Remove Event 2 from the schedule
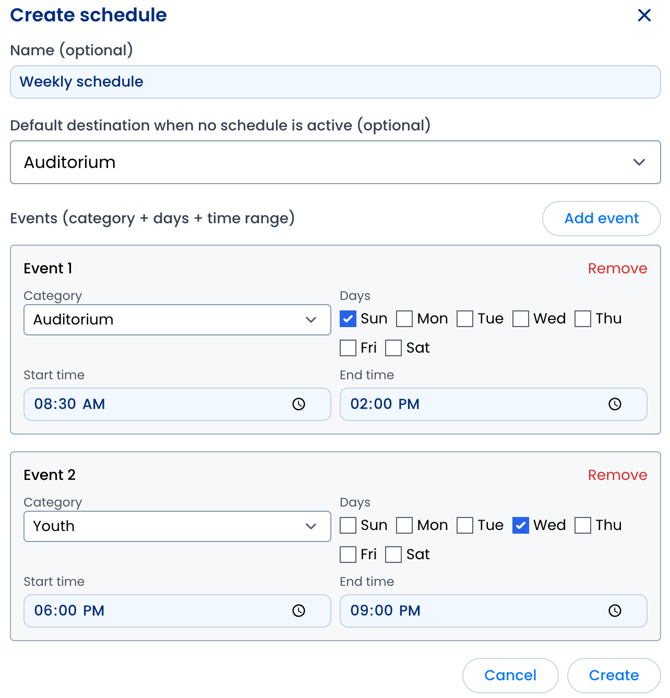670x698 pixels. tap(617, 475)
